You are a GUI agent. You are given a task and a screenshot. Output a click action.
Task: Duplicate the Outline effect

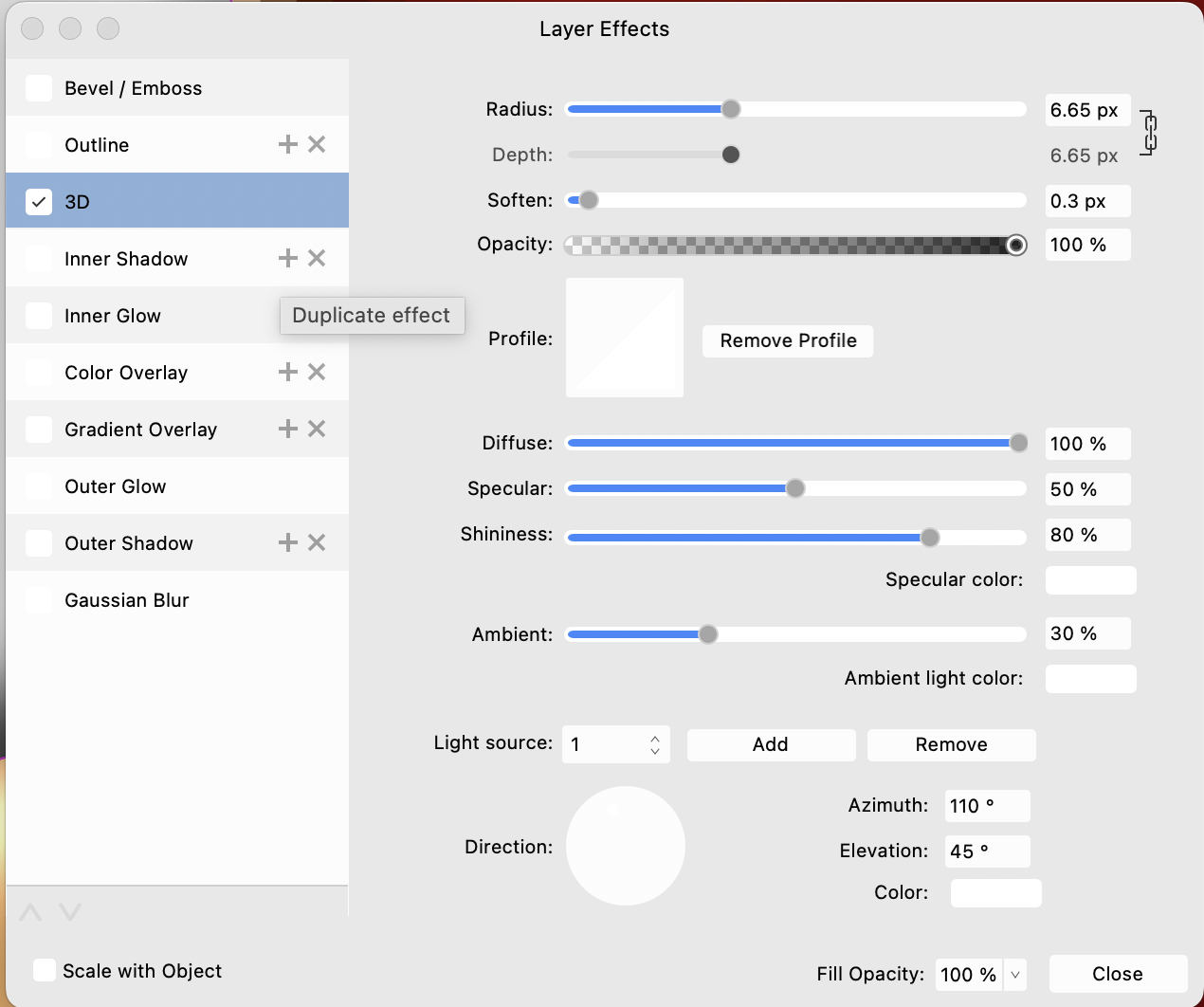287,144
